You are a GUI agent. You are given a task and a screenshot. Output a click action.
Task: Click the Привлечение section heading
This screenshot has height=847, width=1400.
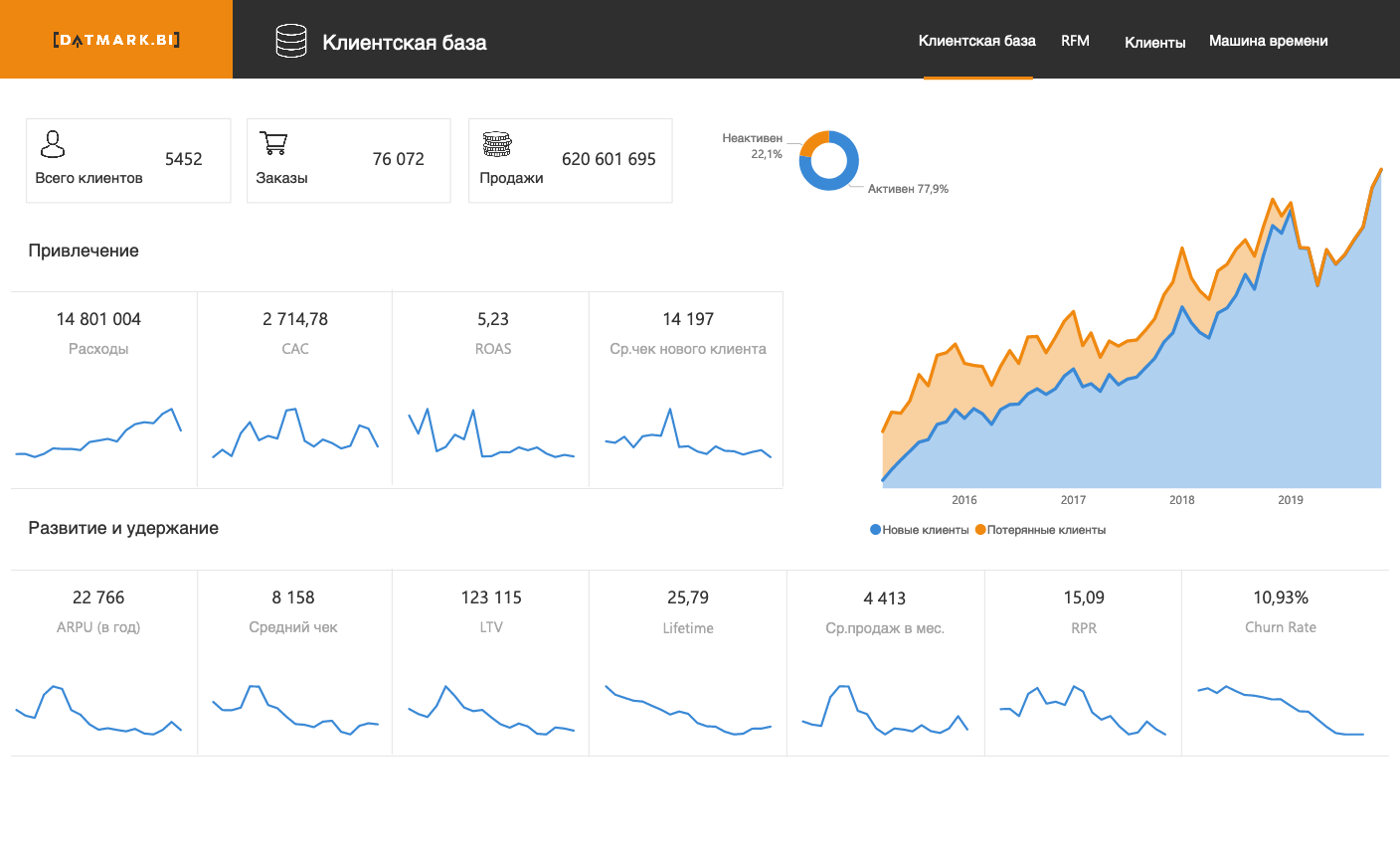tap(84, 251)
